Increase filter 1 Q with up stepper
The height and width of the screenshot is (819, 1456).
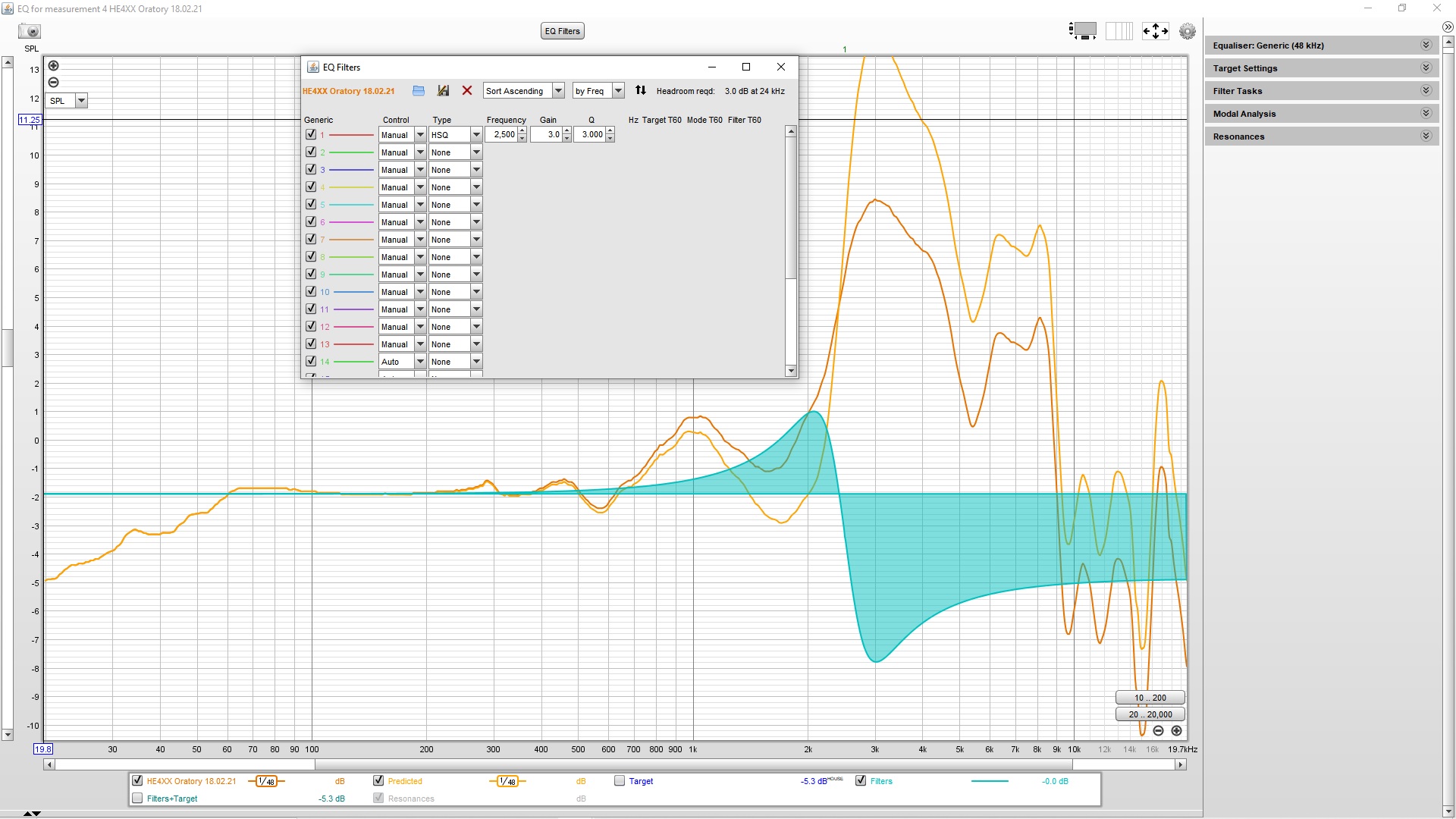(x=610, y=131)
